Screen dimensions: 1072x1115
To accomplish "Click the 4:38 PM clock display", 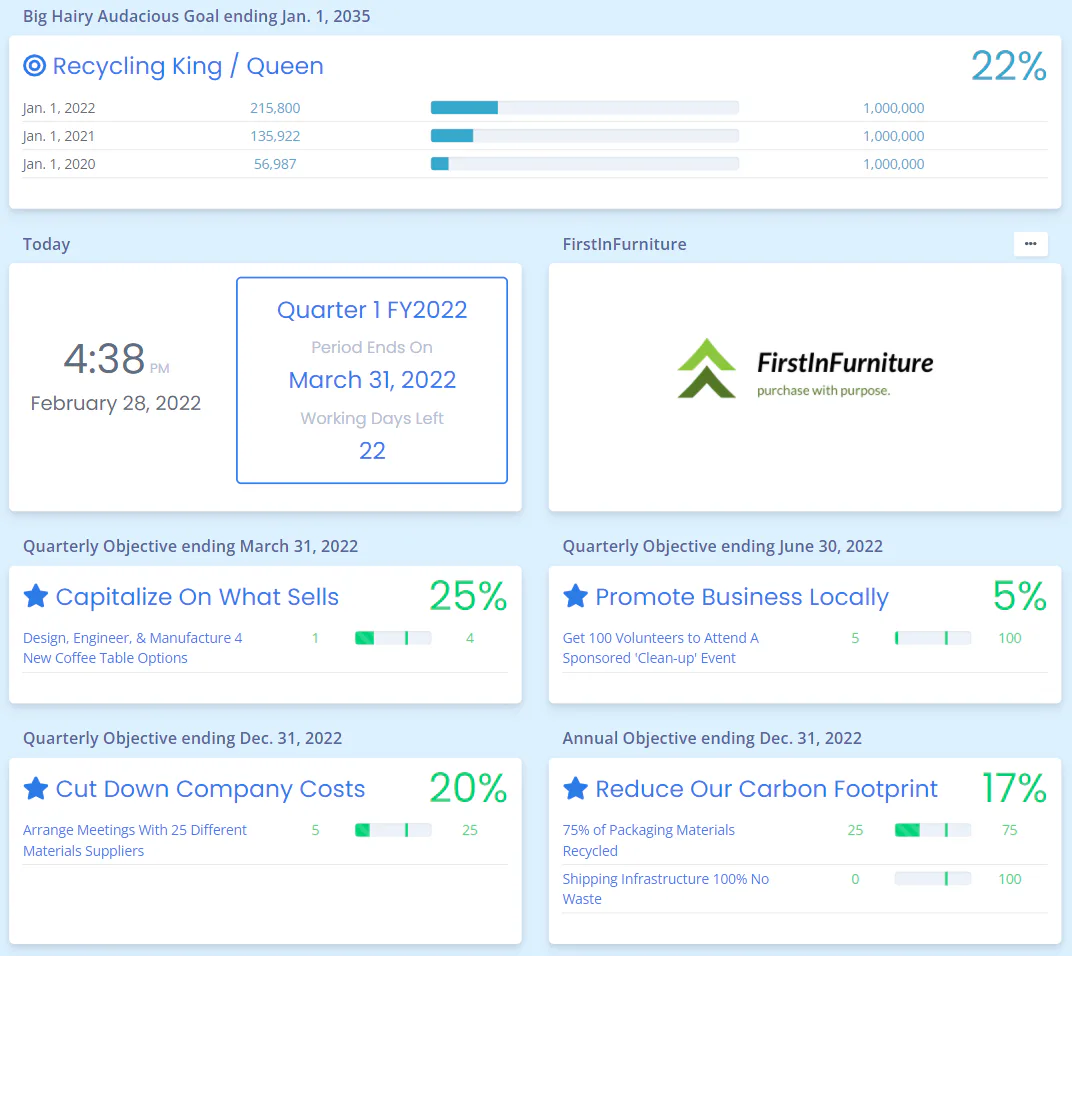I will tap(116, 358).
